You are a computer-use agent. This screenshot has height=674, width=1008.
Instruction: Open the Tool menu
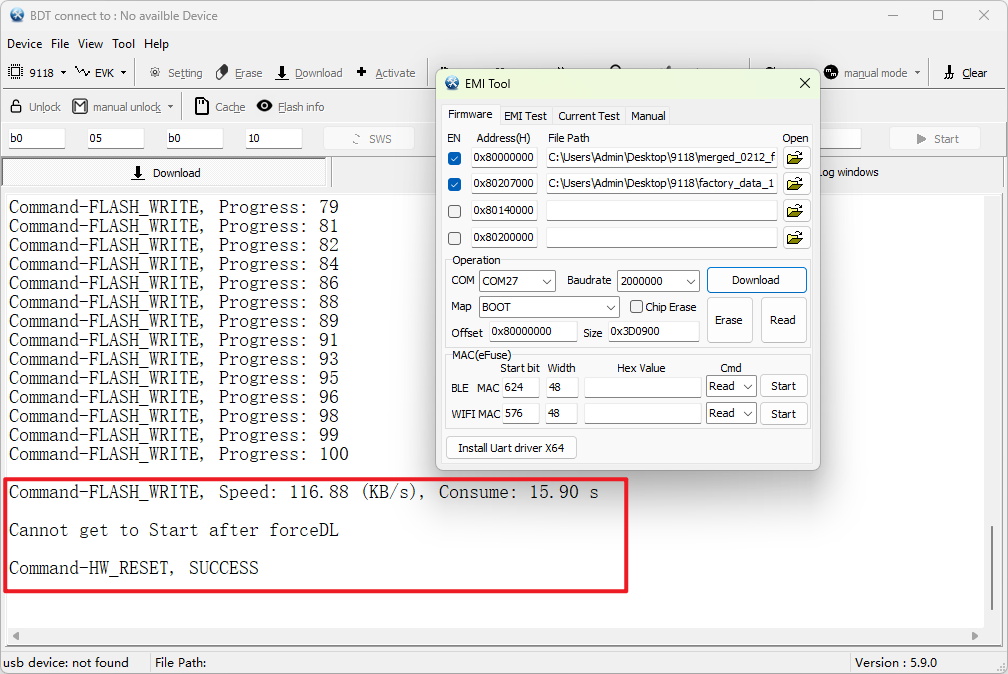123,44
